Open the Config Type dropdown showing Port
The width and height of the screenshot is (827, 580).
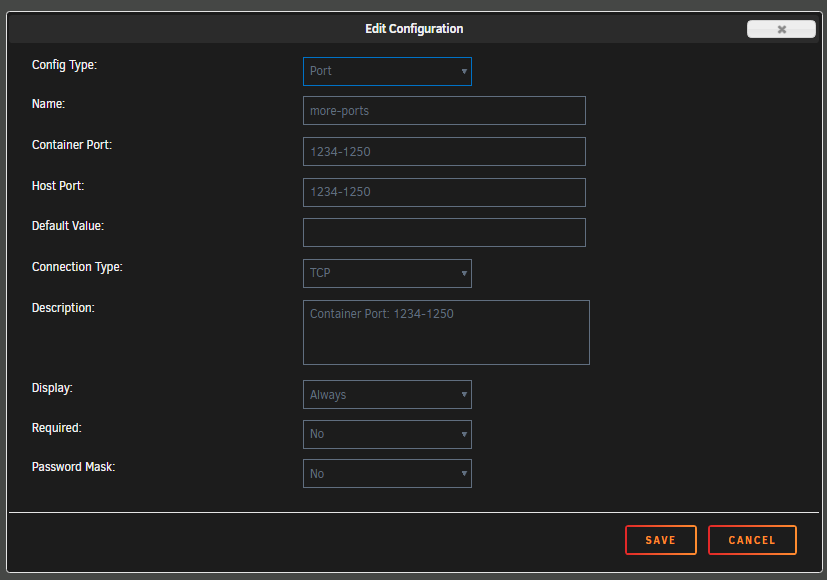(387, 71)
